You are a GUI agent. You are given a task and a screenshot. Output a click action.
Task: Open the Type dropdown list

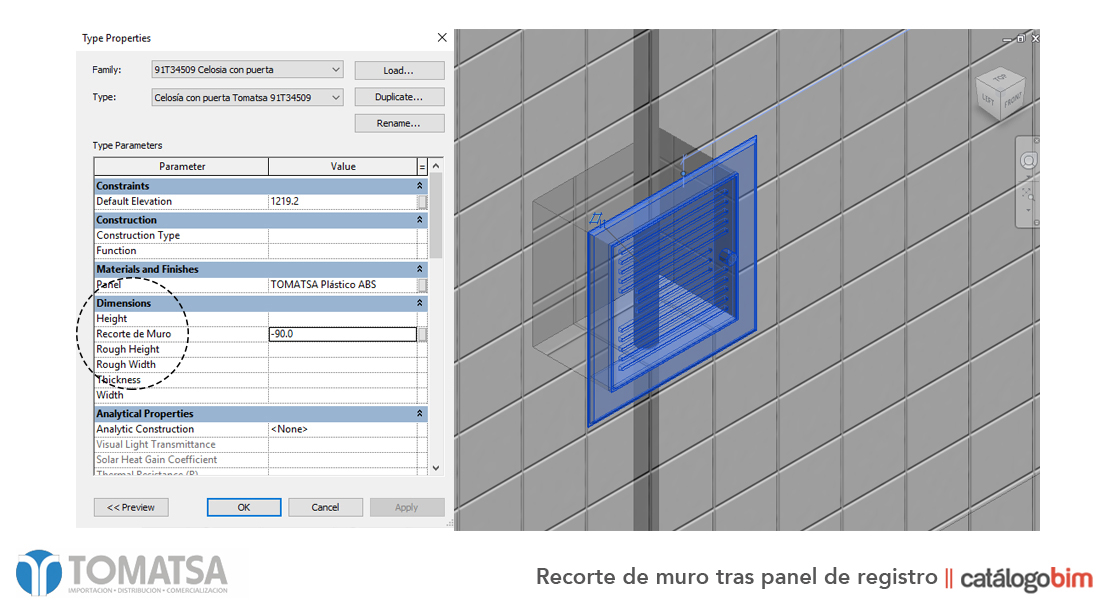click(335, 98)
